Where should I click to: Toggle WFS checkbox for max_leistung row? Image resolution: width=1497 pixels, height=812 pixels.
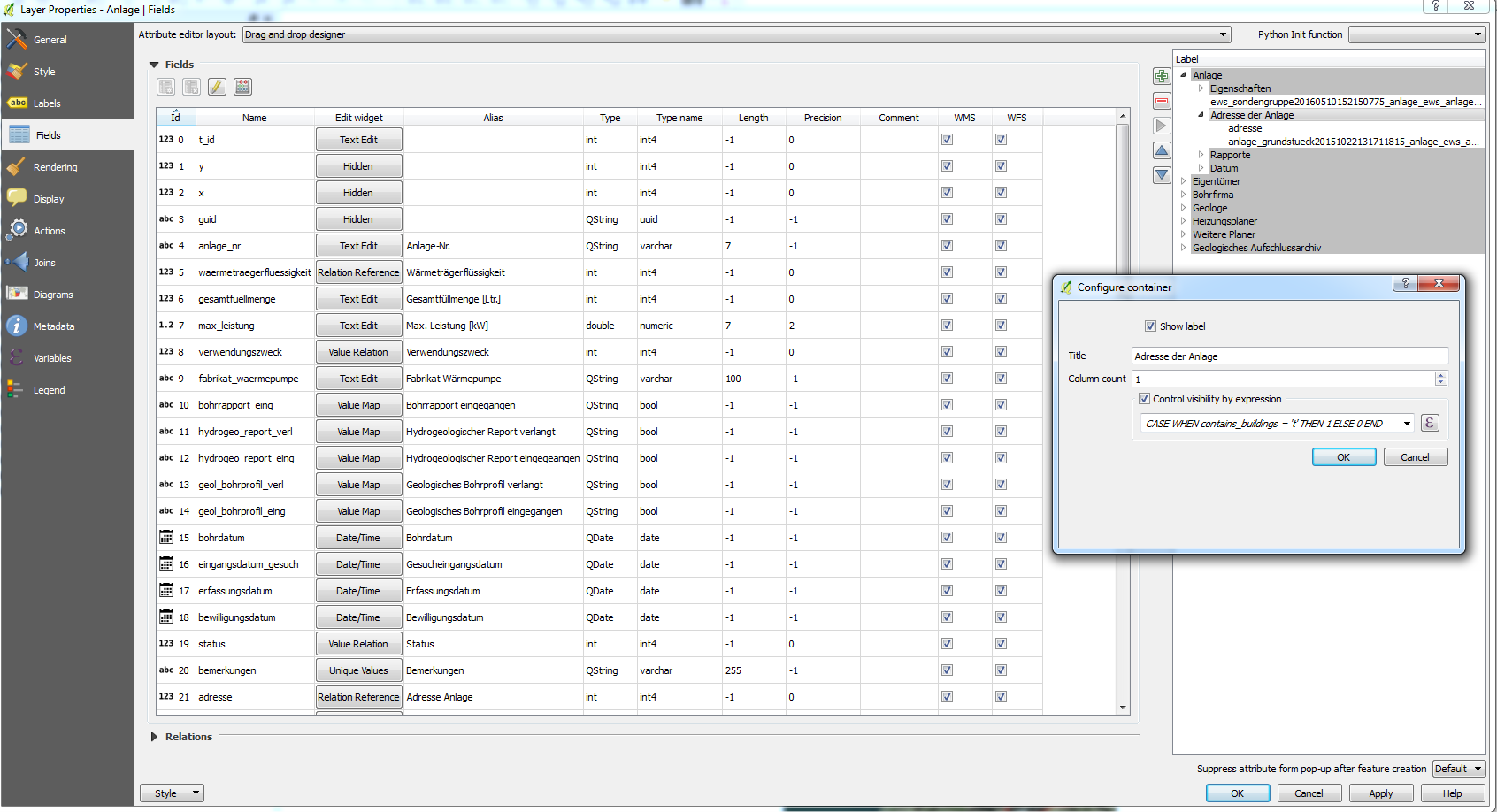point(1001,326)
